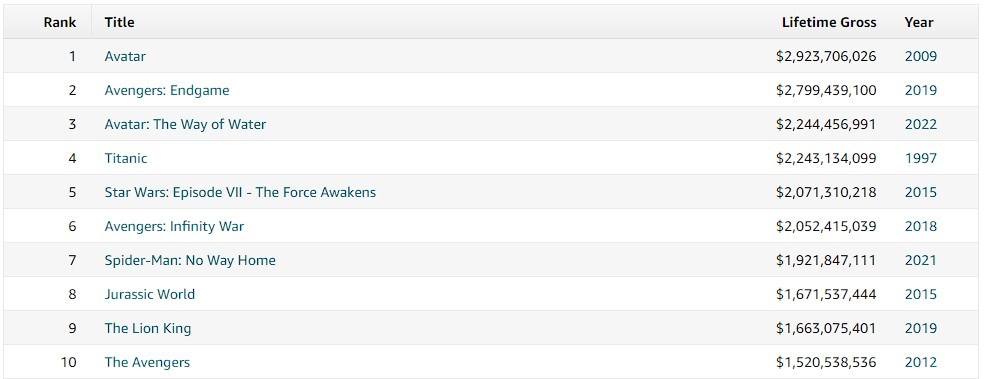
Task: Open The Lion King link
Action: point(148,327)
